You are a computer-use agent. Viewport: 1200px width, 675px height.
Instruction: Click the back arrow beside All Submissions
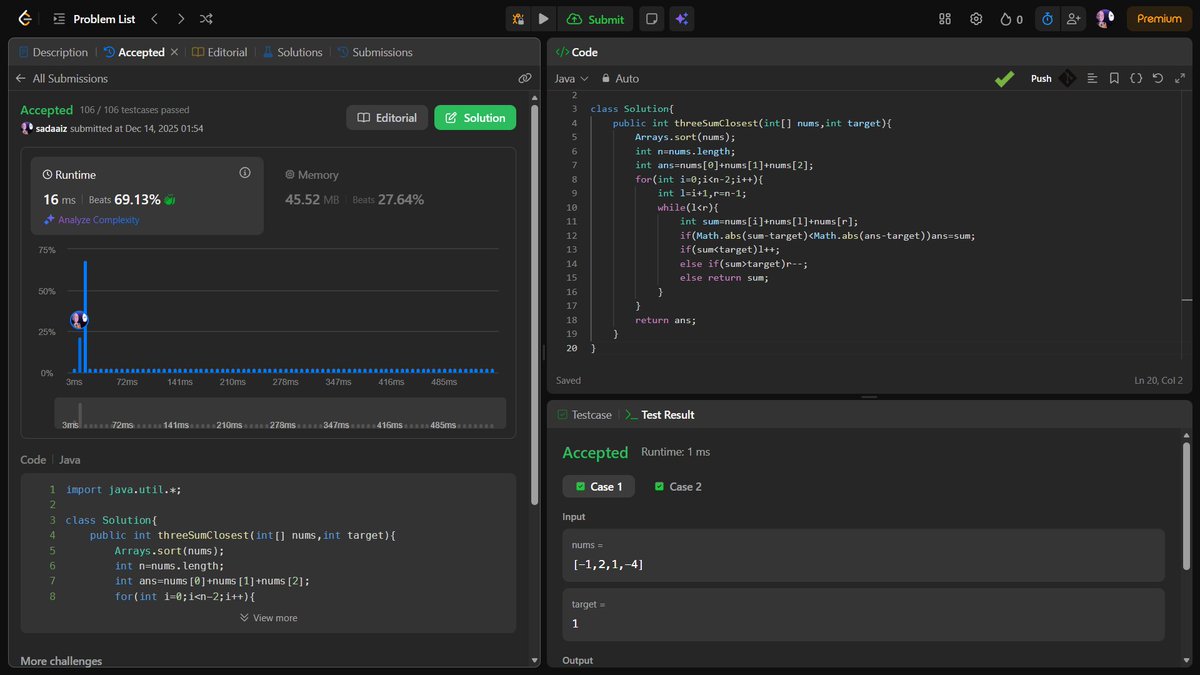[20, 78]
